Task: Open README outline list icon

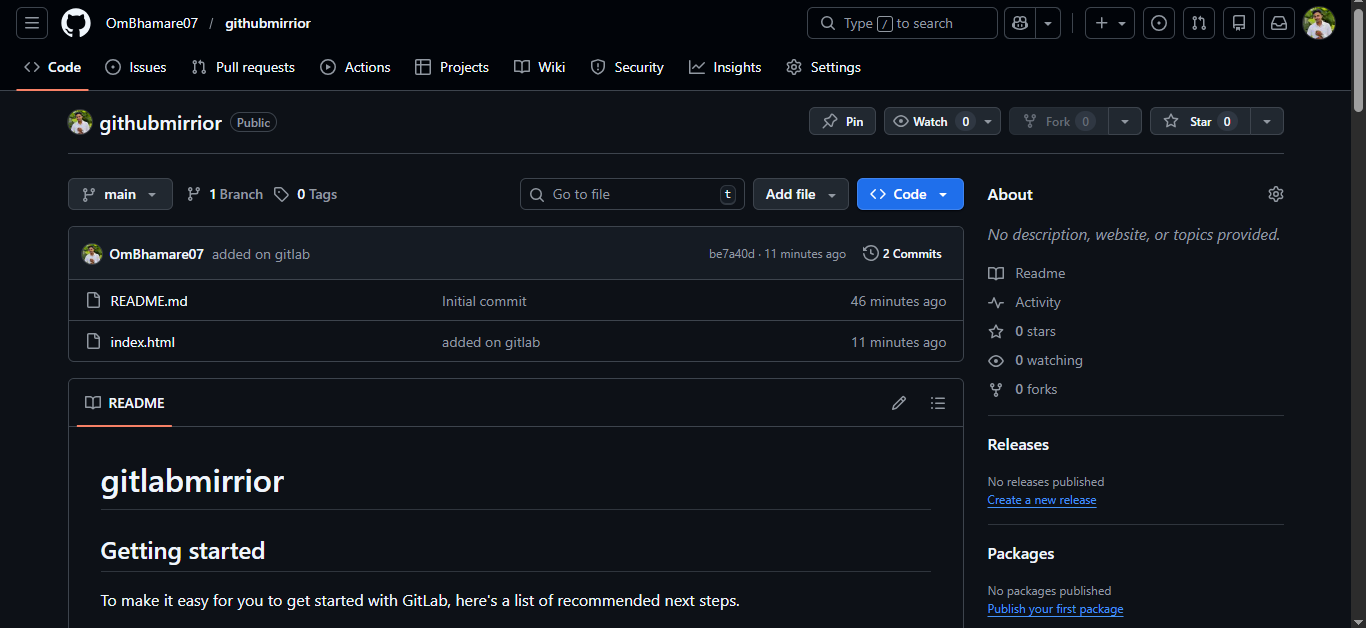Action: point(937,403)
